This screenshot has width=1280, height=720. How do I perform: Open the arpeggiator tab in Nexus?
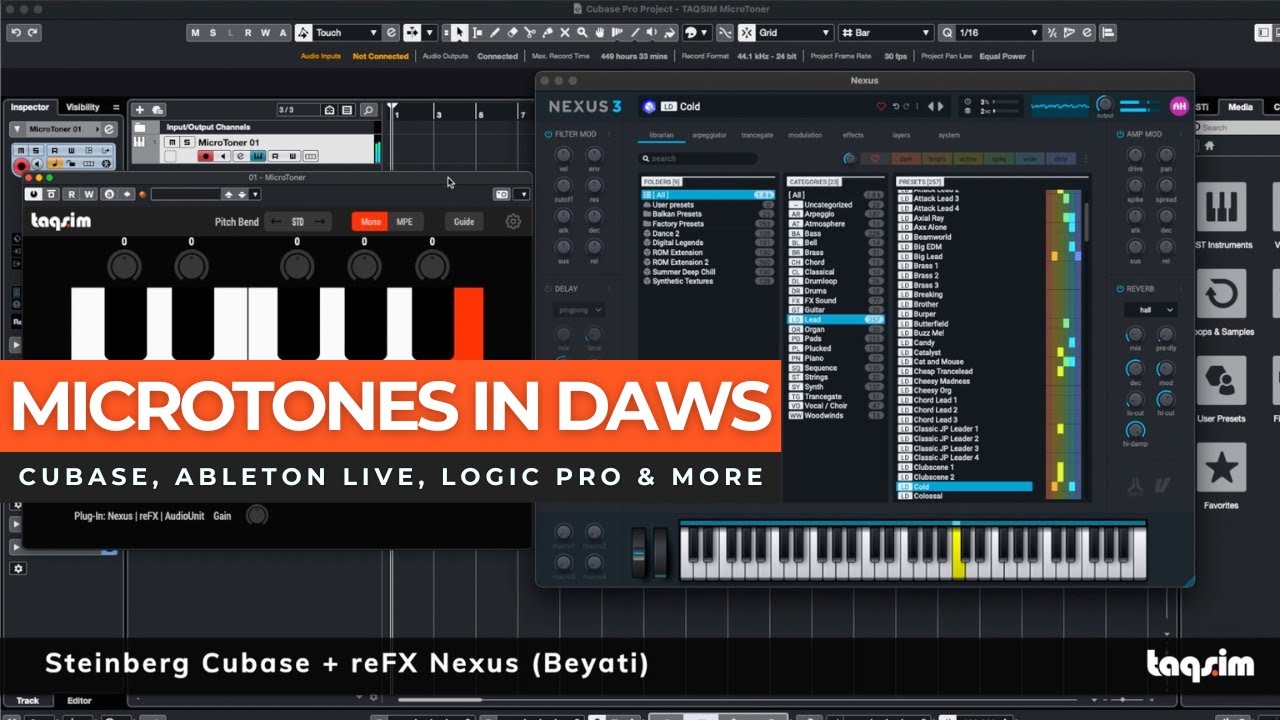[709, 135]
